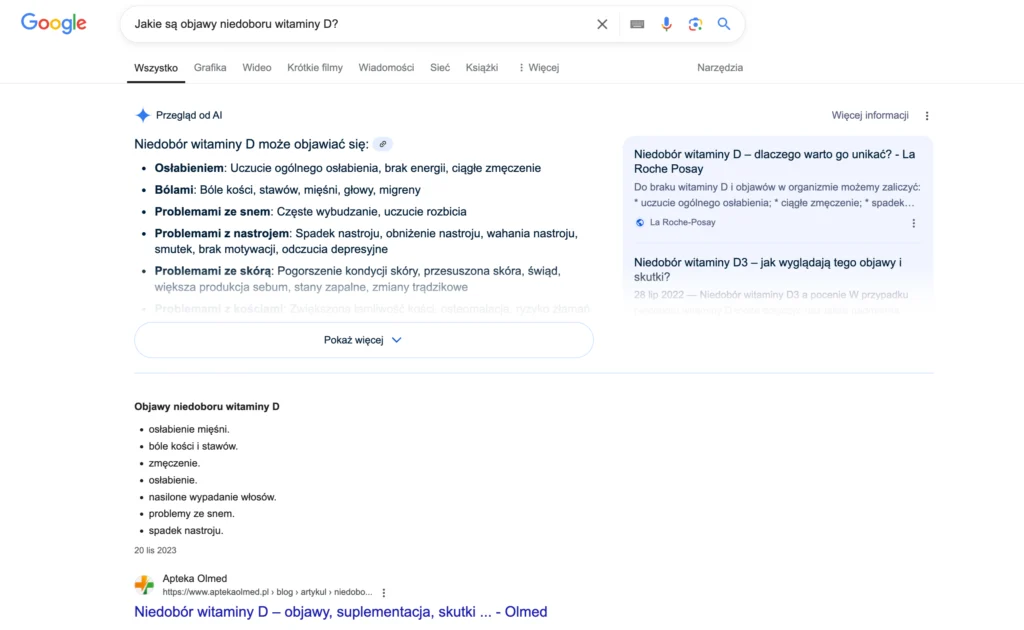
Task: Click the 'Przegląd od AI' label
Action: [x=189, y=115]
